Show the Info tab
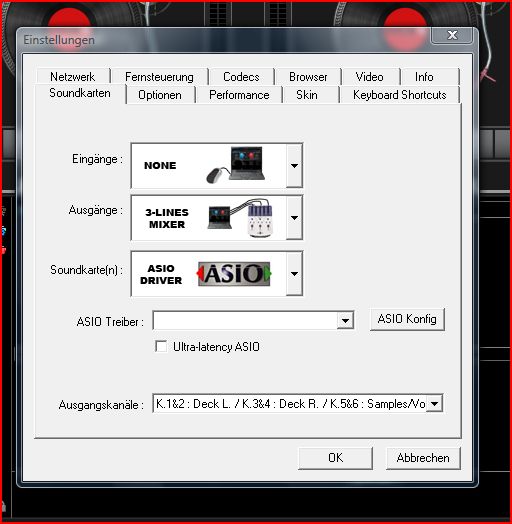Screen dimensions: 512x524 [x=424, y=77]
